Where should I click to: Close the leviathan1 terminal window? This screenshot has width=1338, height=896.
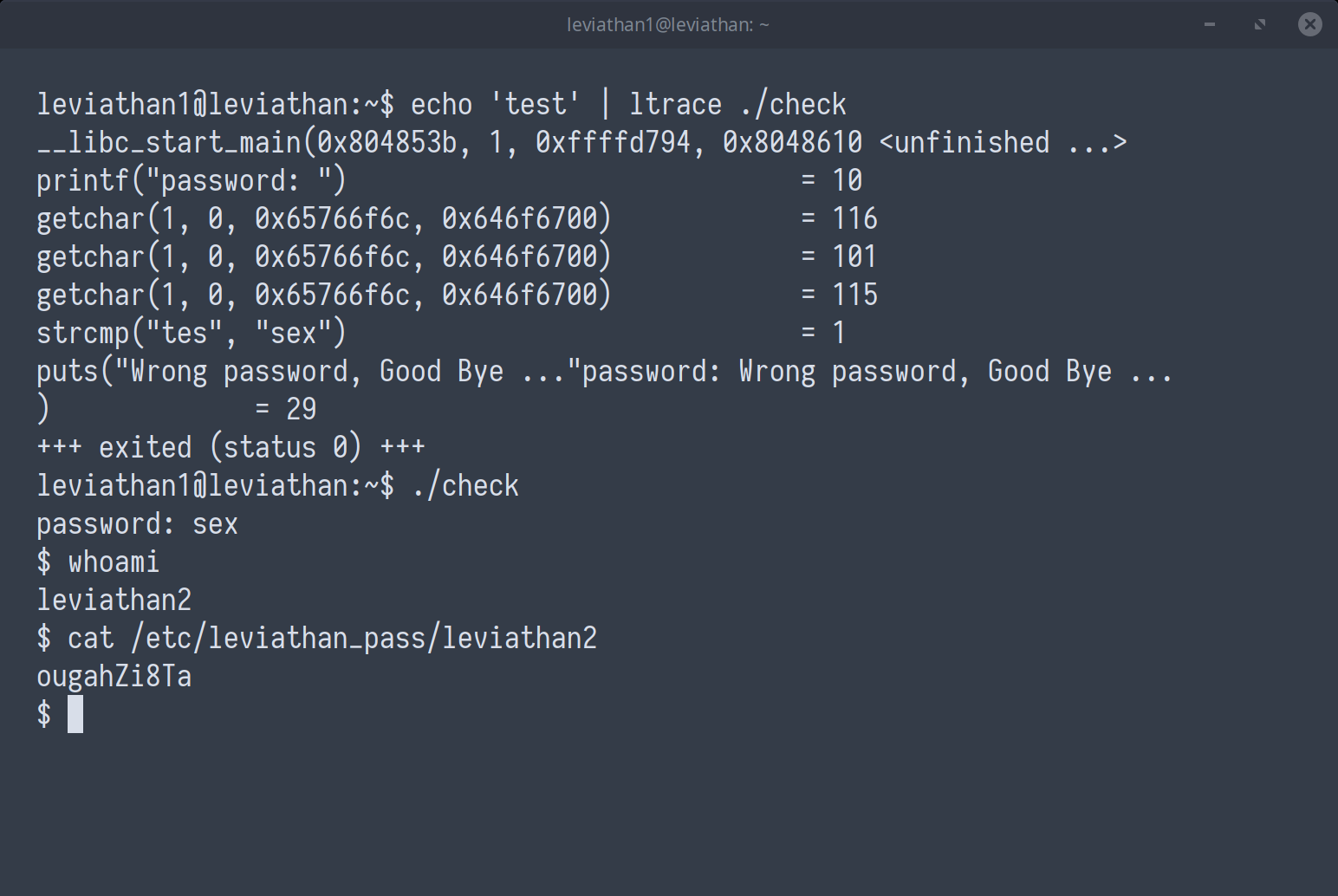tap(1309, 24)
